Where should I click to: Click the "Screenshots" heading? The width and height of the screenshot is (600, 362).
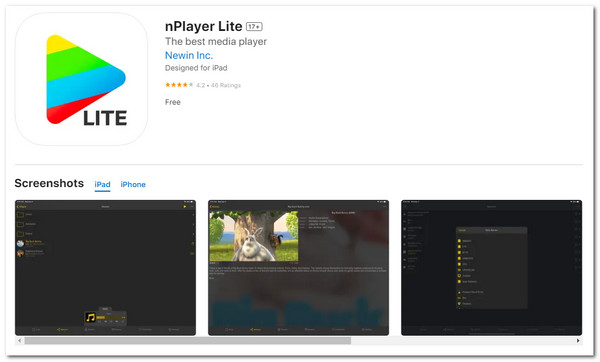click(49, 183)
